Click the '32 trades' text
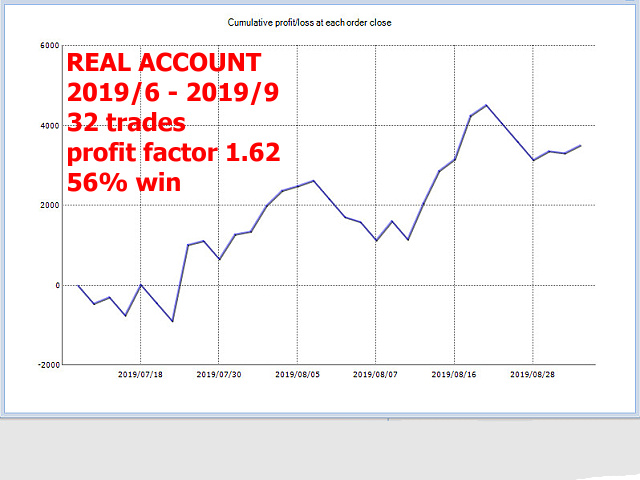This screenshot has width=640, height=480. click(x=126, y=122)
